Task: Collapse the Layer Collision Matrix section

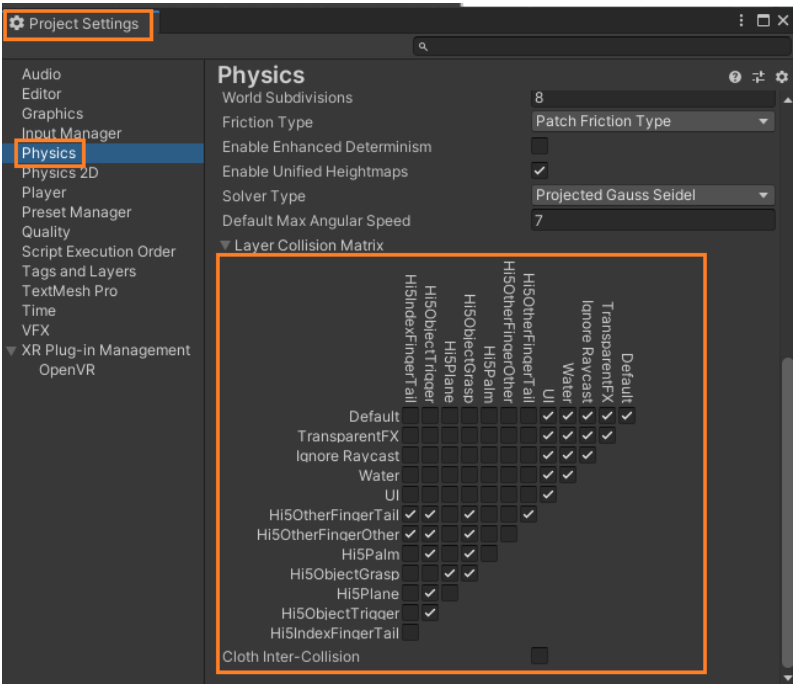Action: pyautogui.click(x=226, y=245)
